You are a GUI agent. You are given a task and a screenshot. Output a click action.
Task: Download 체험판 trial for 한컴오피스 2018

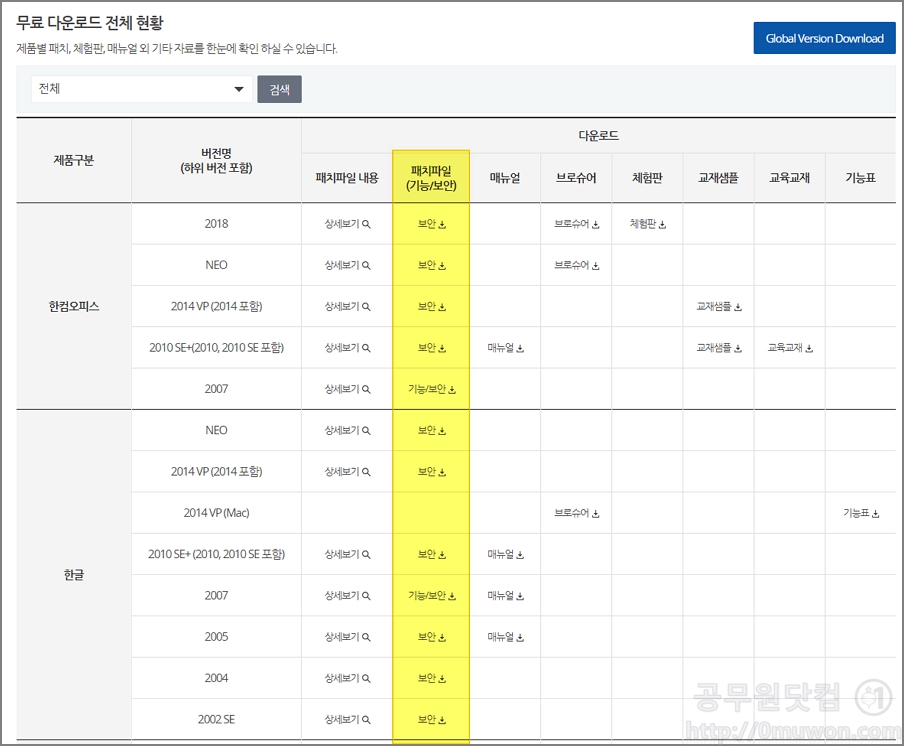(x=647, y=224)
